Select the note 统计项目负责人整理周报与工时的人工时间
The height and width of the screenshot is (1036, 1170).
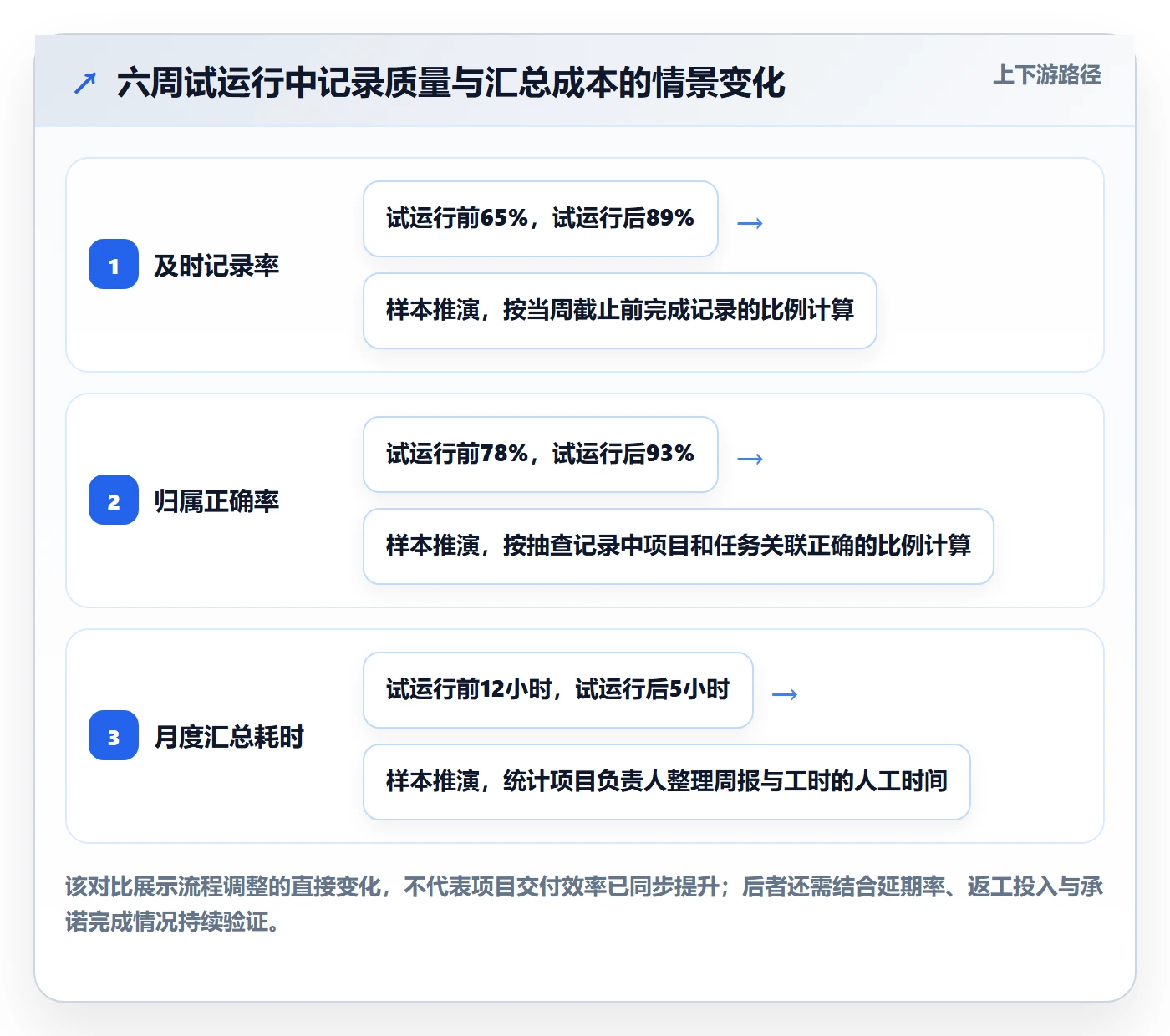click(x=667, y=782)
